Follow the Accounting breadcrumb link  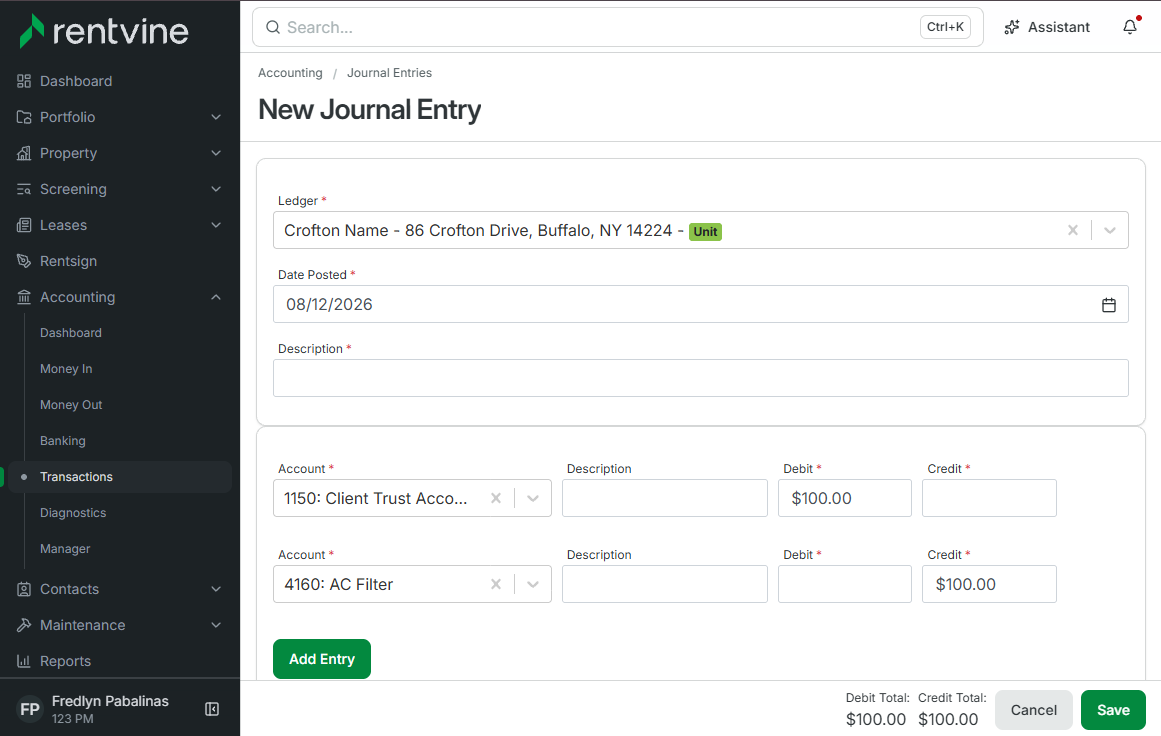click(x=290, y=73)
